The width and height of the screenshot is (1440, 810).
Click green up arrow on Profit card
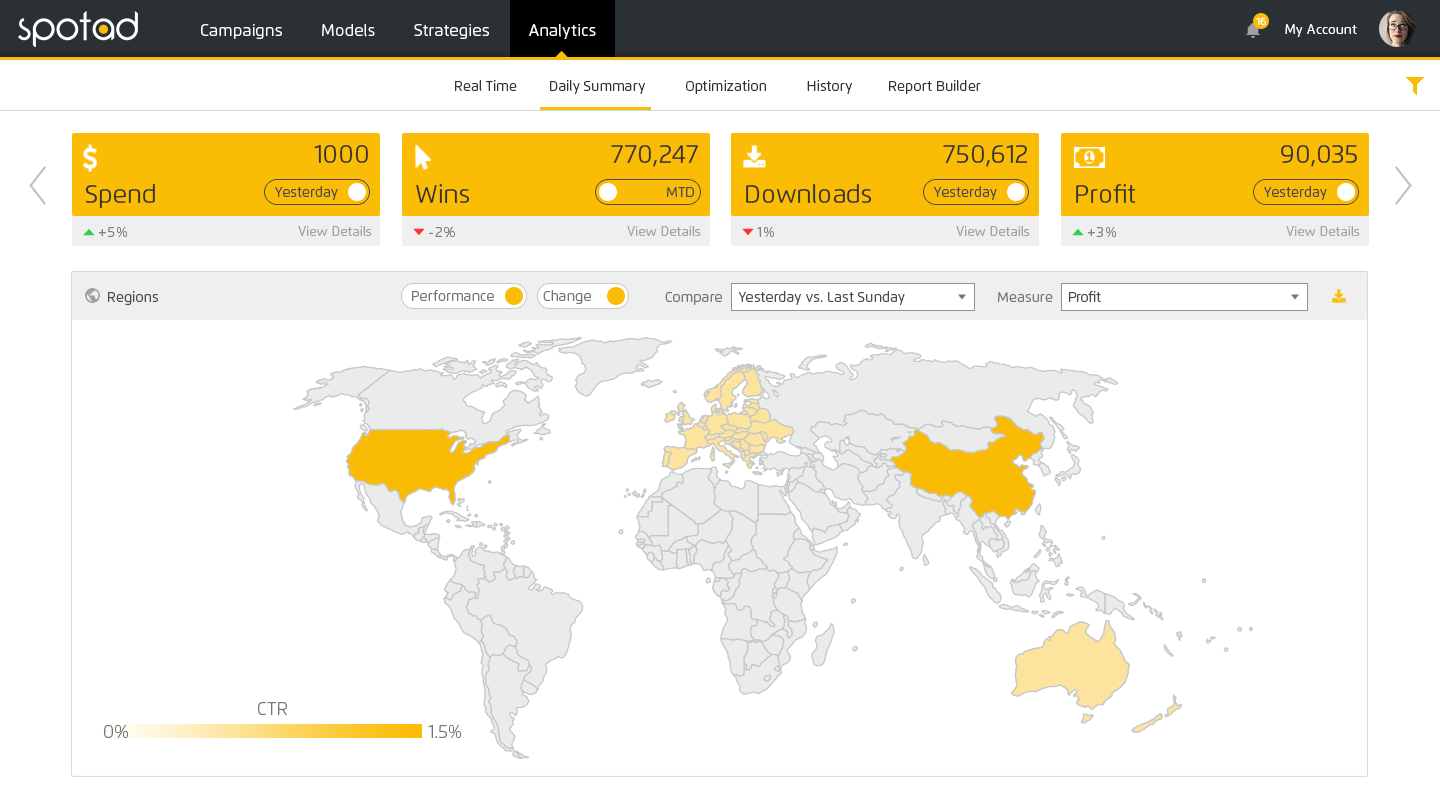point(1078,232)
